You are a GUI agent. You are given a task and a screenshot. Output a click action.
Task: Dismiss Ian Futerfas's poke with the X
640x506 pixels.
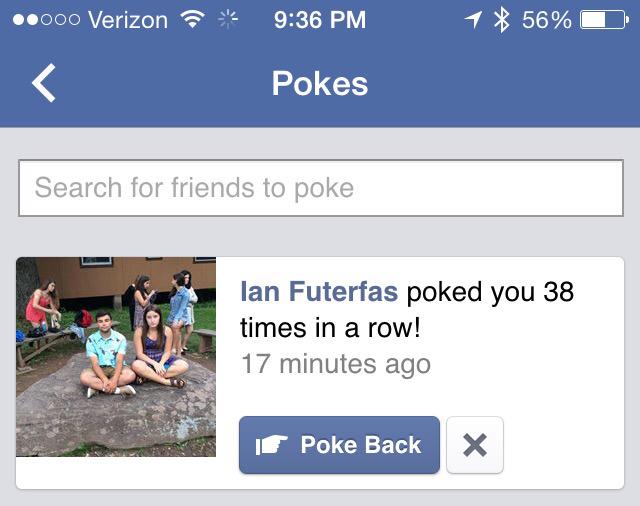475,445
